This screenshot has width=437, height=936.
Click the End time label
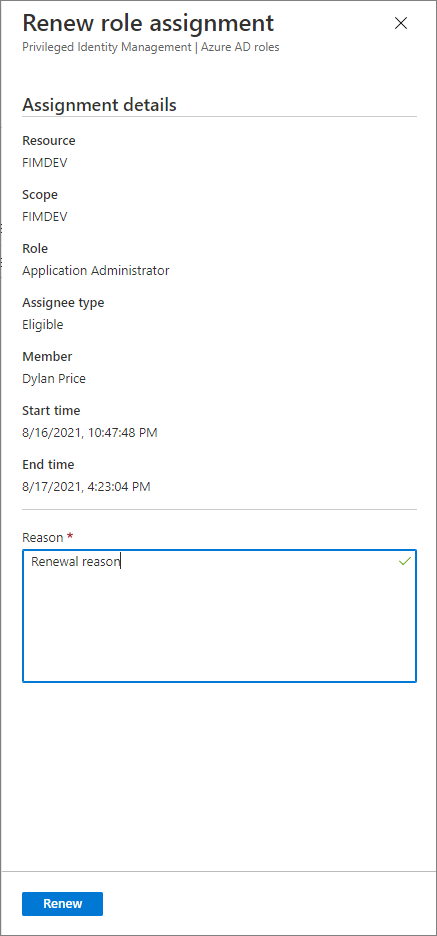(48, 464)
